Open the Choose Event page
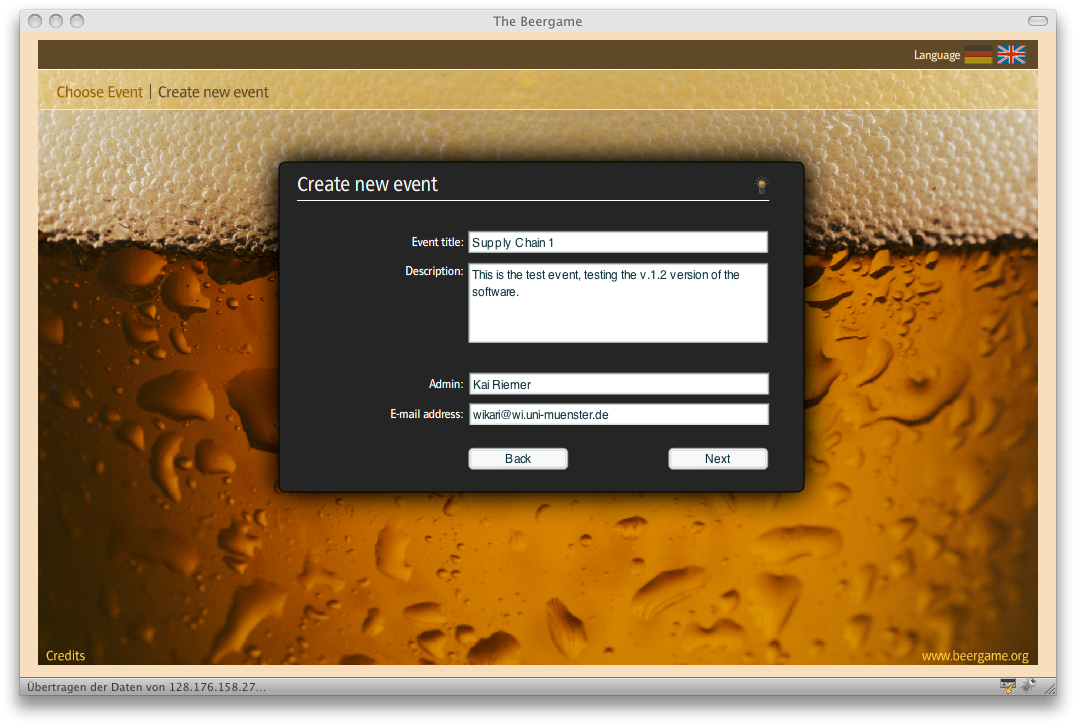 point(100,92)
